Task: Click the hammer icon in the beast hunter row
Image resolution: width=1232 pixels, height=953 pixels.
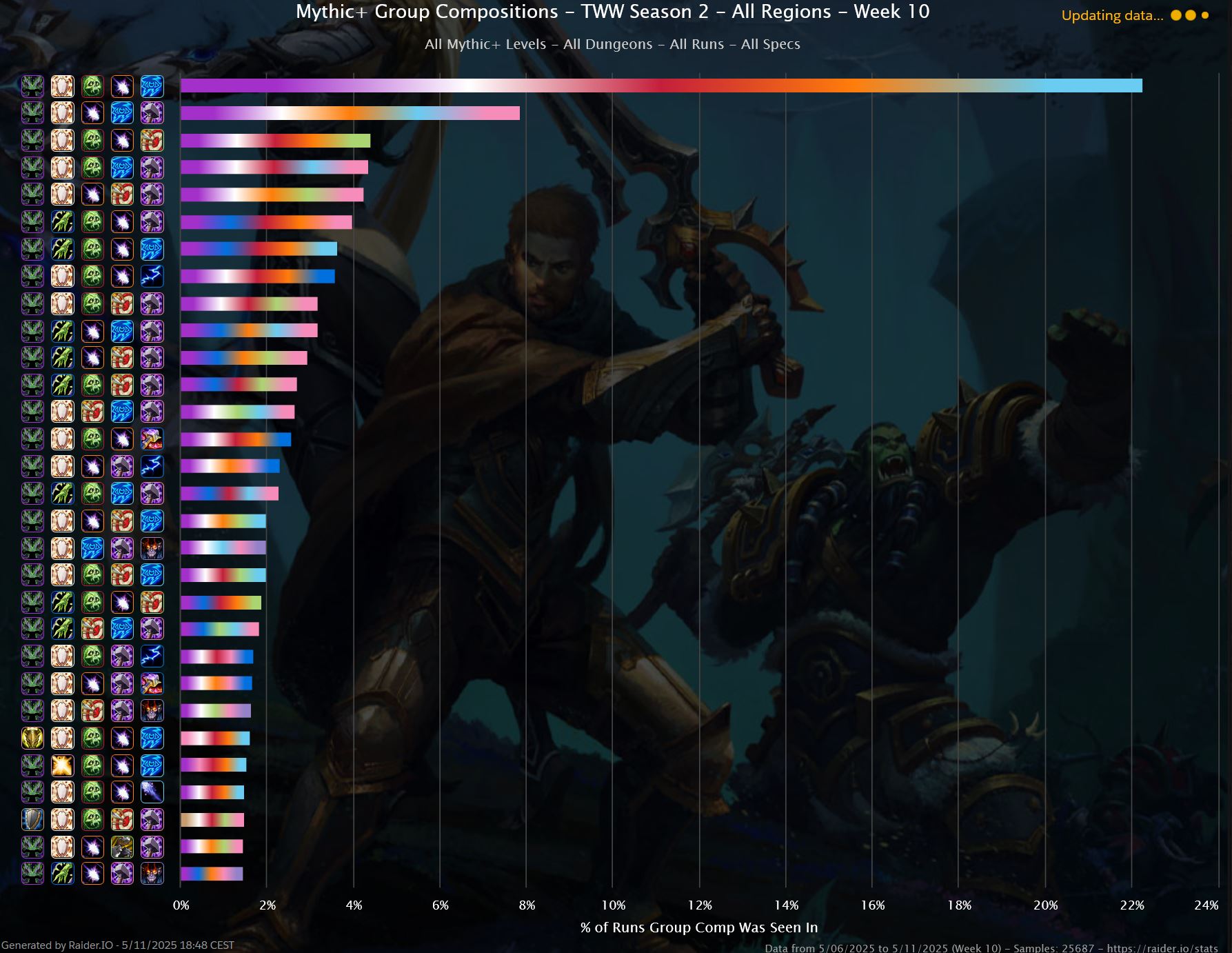Action: click(x=152, y=847)
